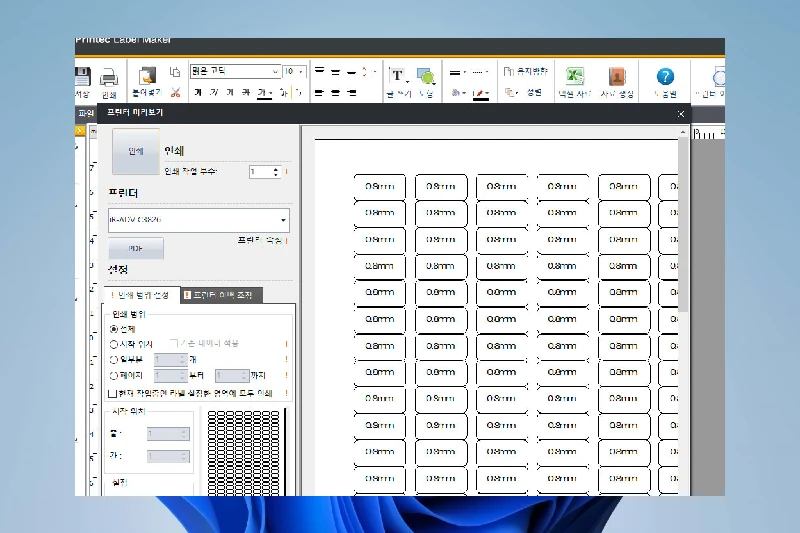Open Help with the blue question mark icon
Screen dimensions: 800x533
coord(665,77)
